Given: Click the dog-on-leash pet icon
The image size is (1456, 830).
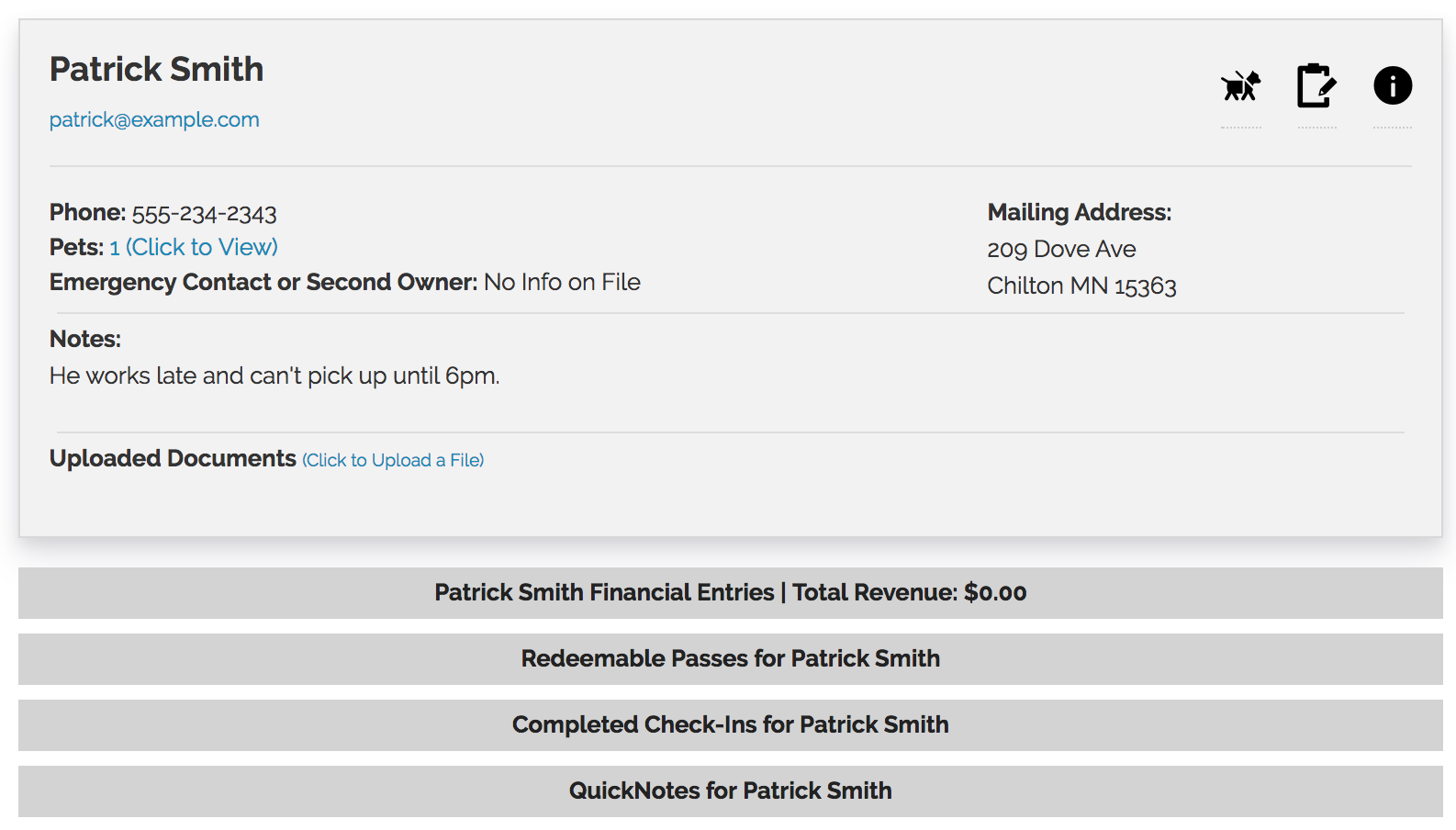Looking at the screenshot, I should (x=1241, y=86).
